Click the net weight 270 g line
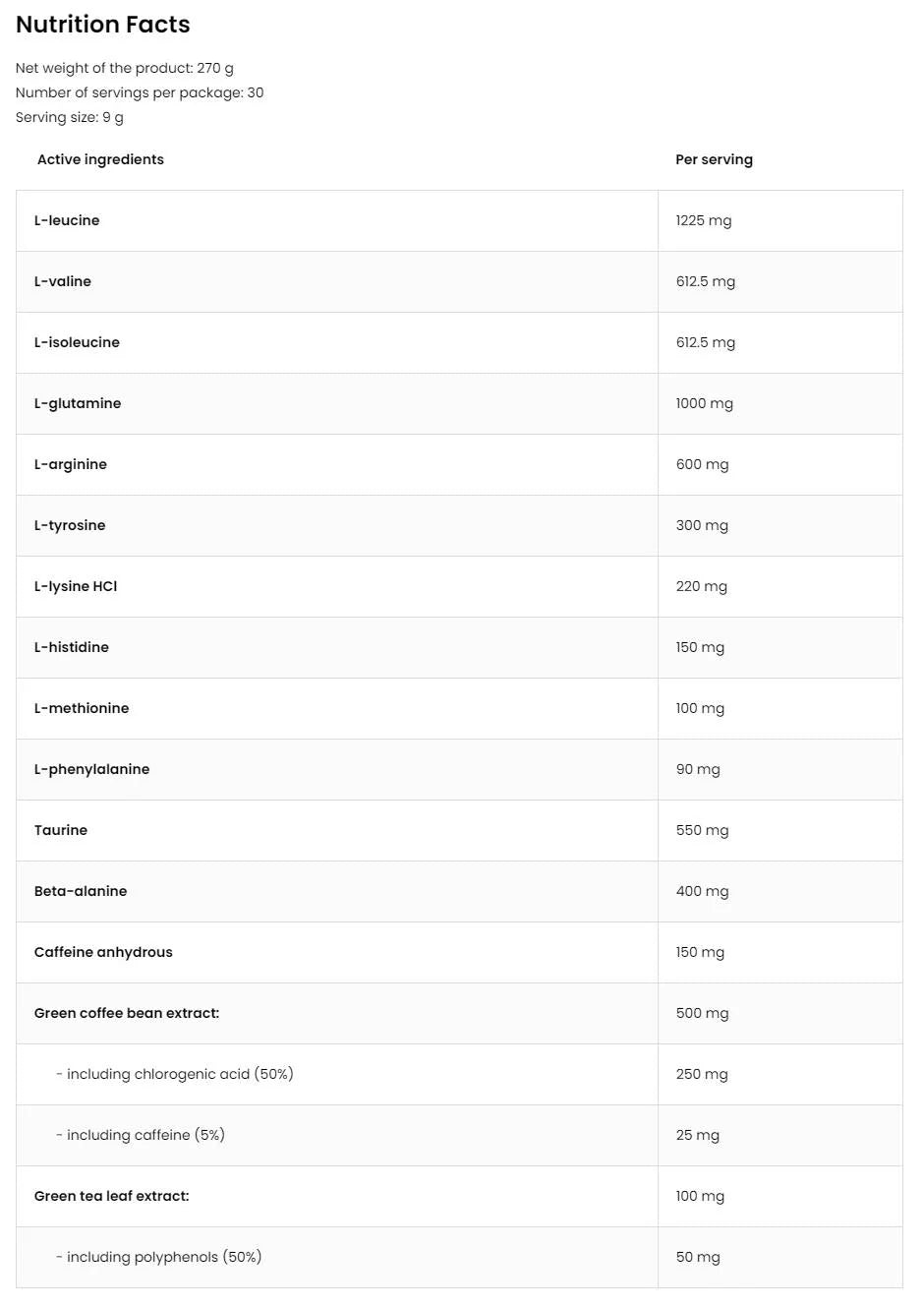Viewport: 924px width, 1308px height. [x=125, y=68]
